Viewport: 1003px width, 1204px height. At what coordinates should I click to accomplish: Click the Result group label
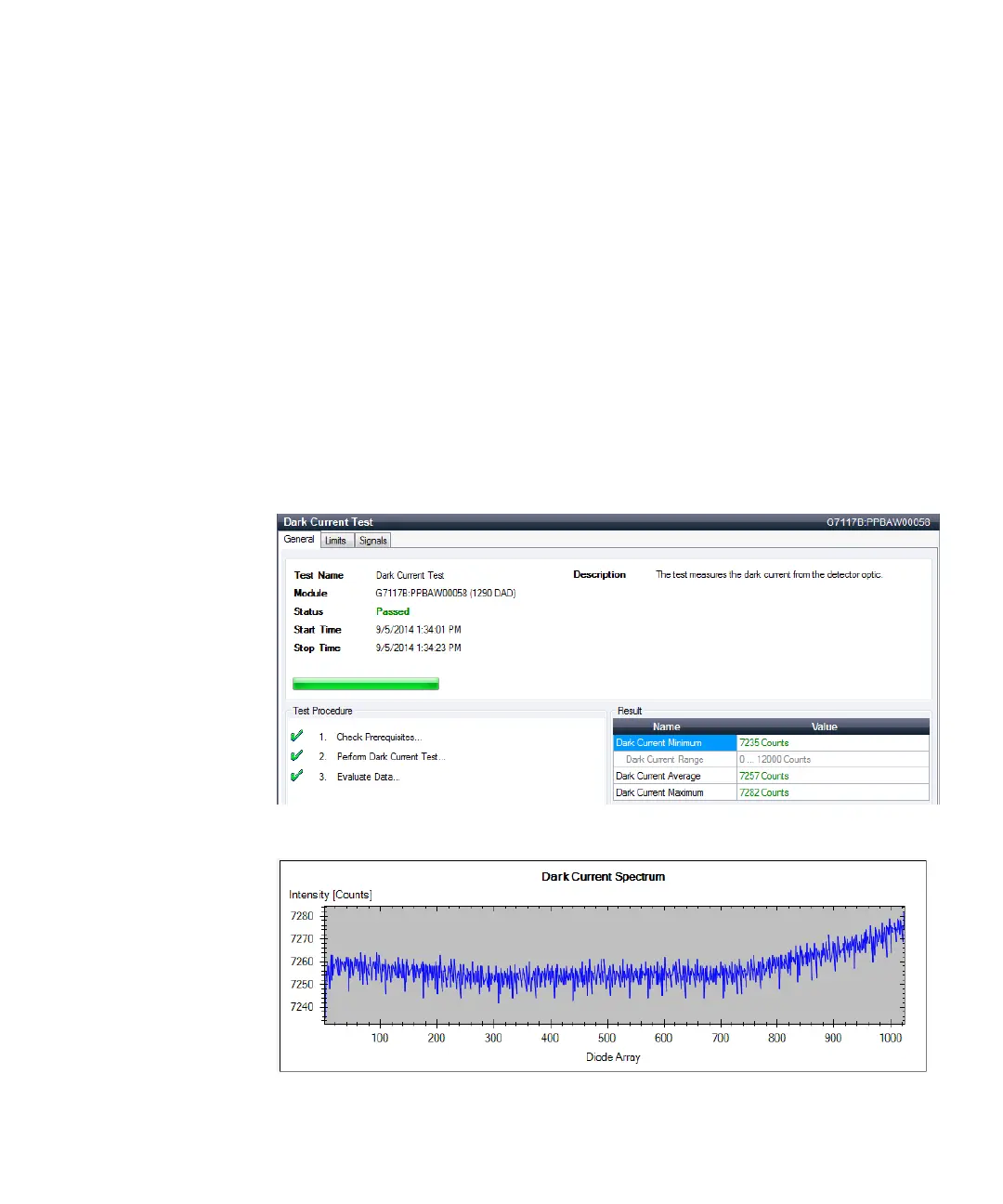630,712
